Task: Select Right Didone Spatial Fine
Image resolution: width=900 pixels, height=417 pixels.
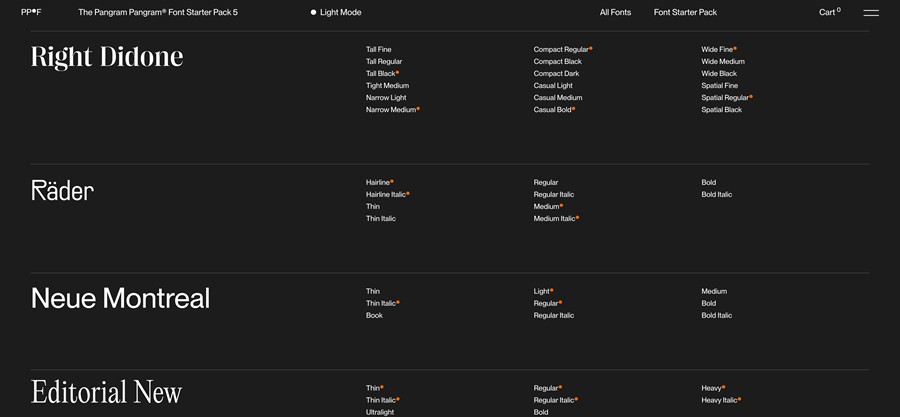Action: [x=719, y=85]
